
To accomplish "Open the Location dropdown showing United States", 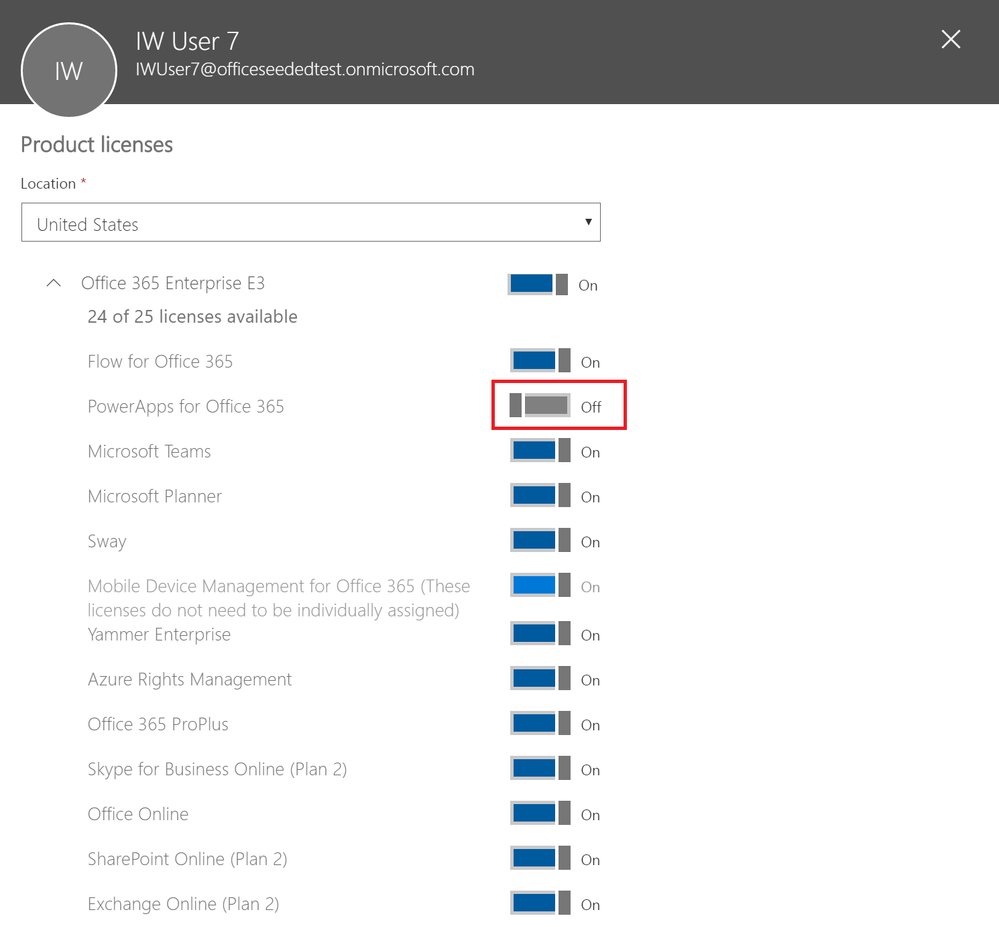I will tap(311, 222).
